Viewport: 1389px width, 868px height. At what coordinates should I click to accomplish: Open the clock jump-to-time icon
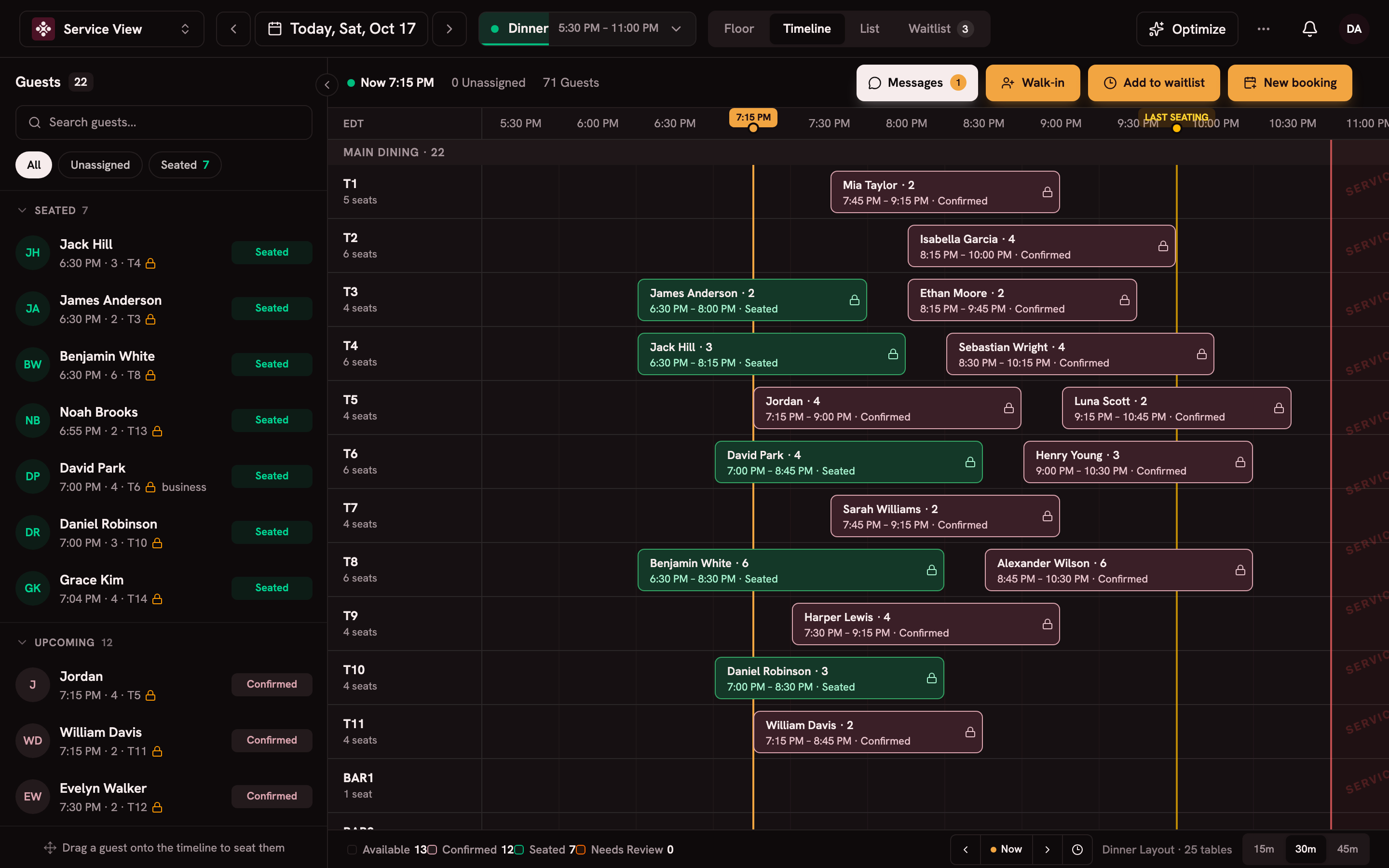[x=1077, y=849]
